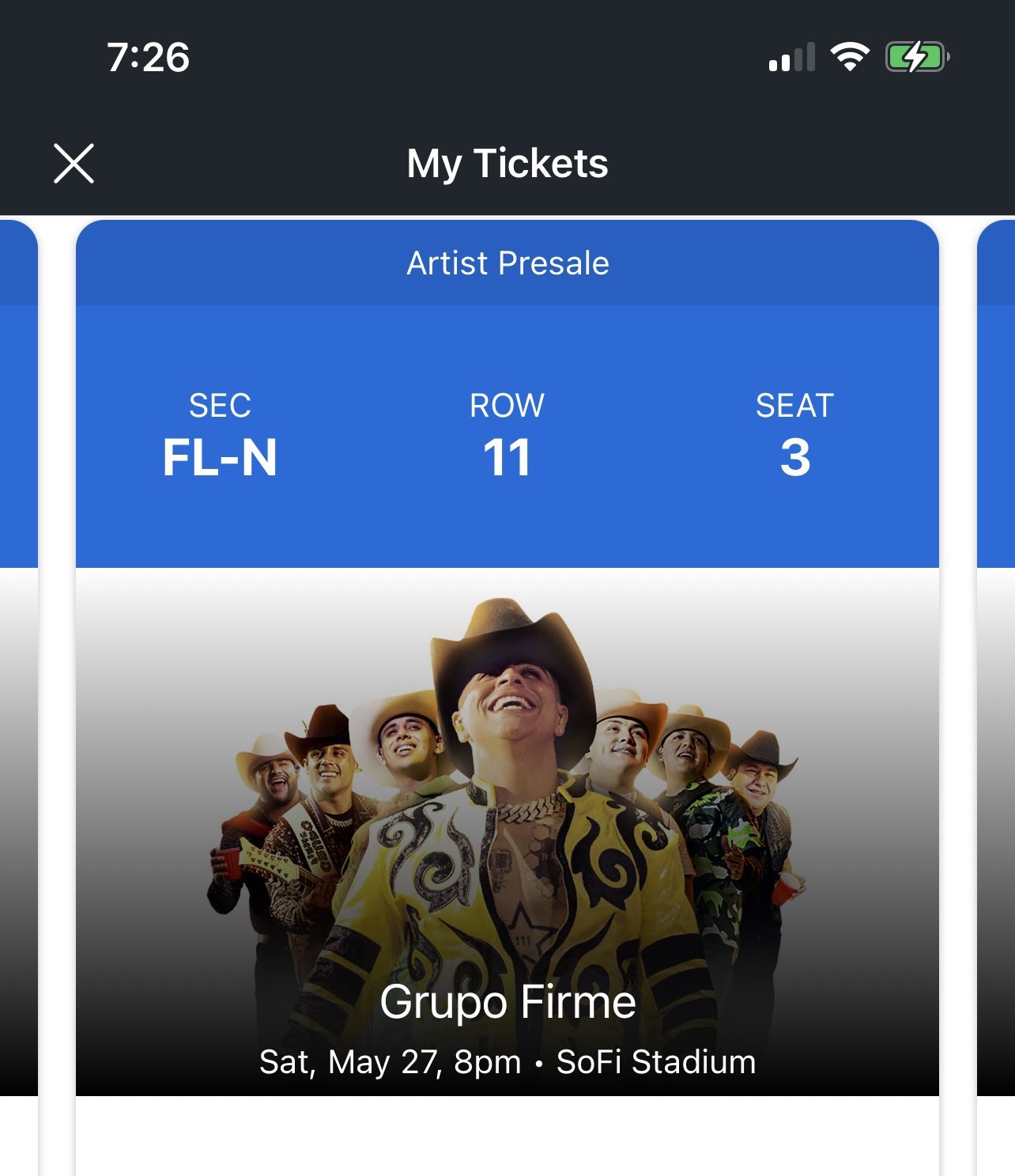The width and height of the screenshot is (1015, 1176).
Task: Tap the Grupo Firme event title
Action: pos(507,1002)
